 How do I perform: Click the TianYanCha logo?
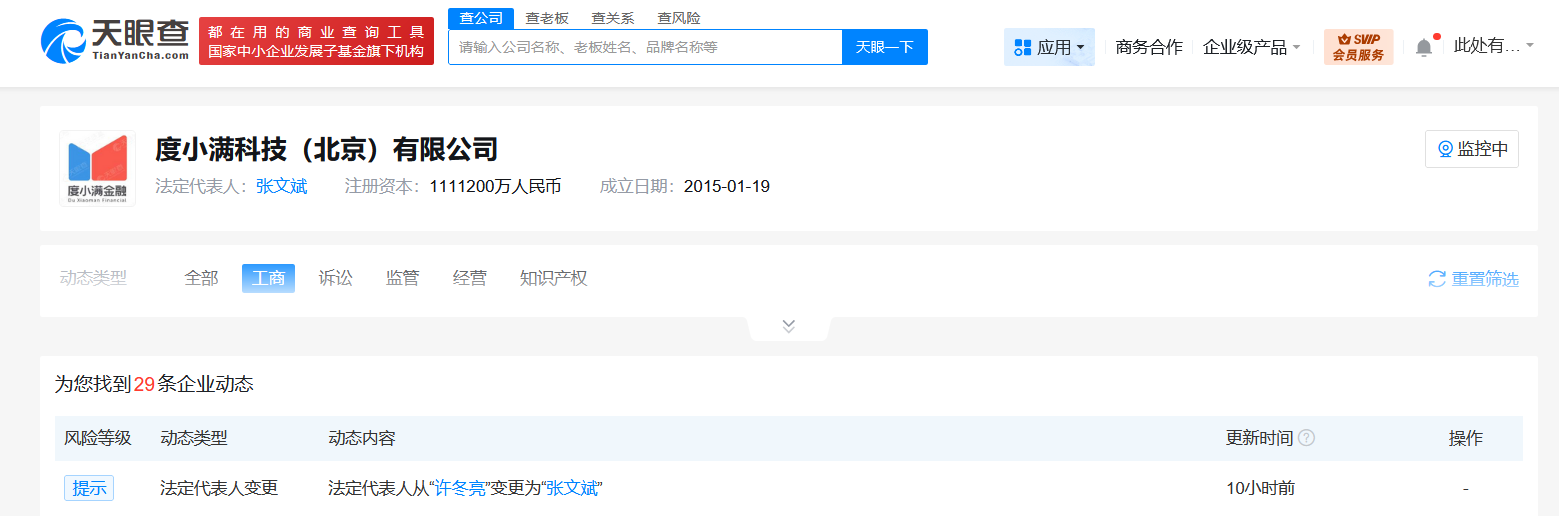[x=114, y=40]
